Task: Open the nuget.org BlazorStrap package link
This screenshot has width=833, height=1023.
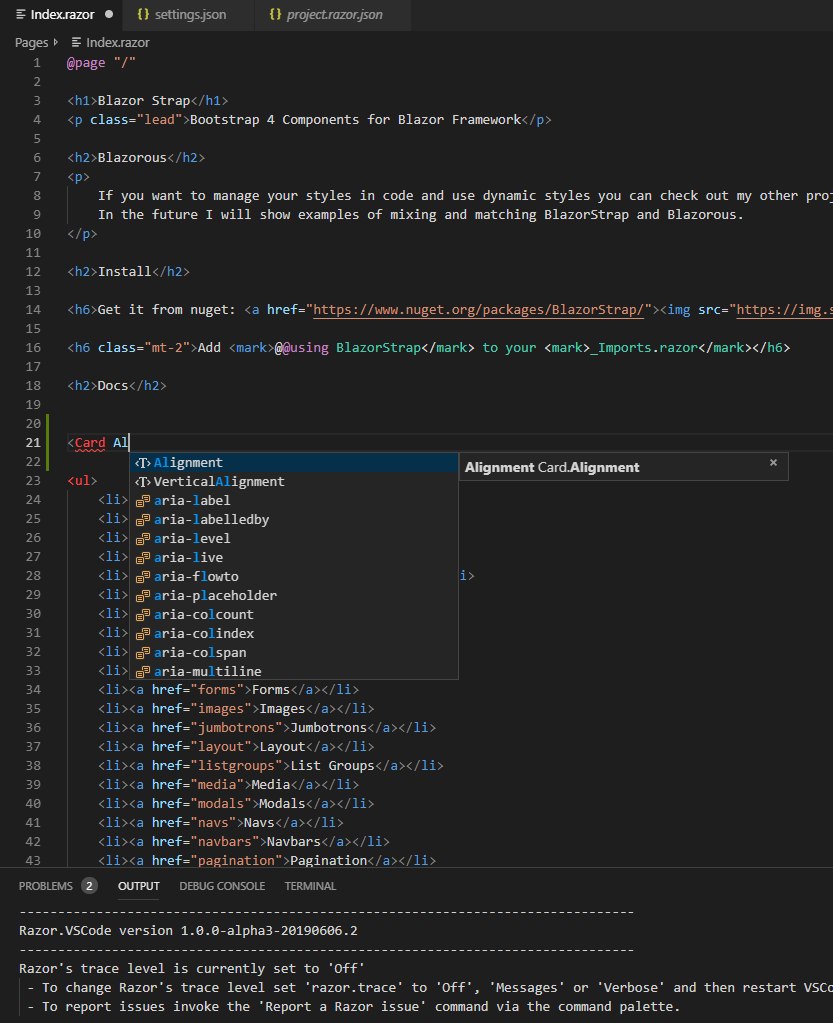Action: coord(479,309)
